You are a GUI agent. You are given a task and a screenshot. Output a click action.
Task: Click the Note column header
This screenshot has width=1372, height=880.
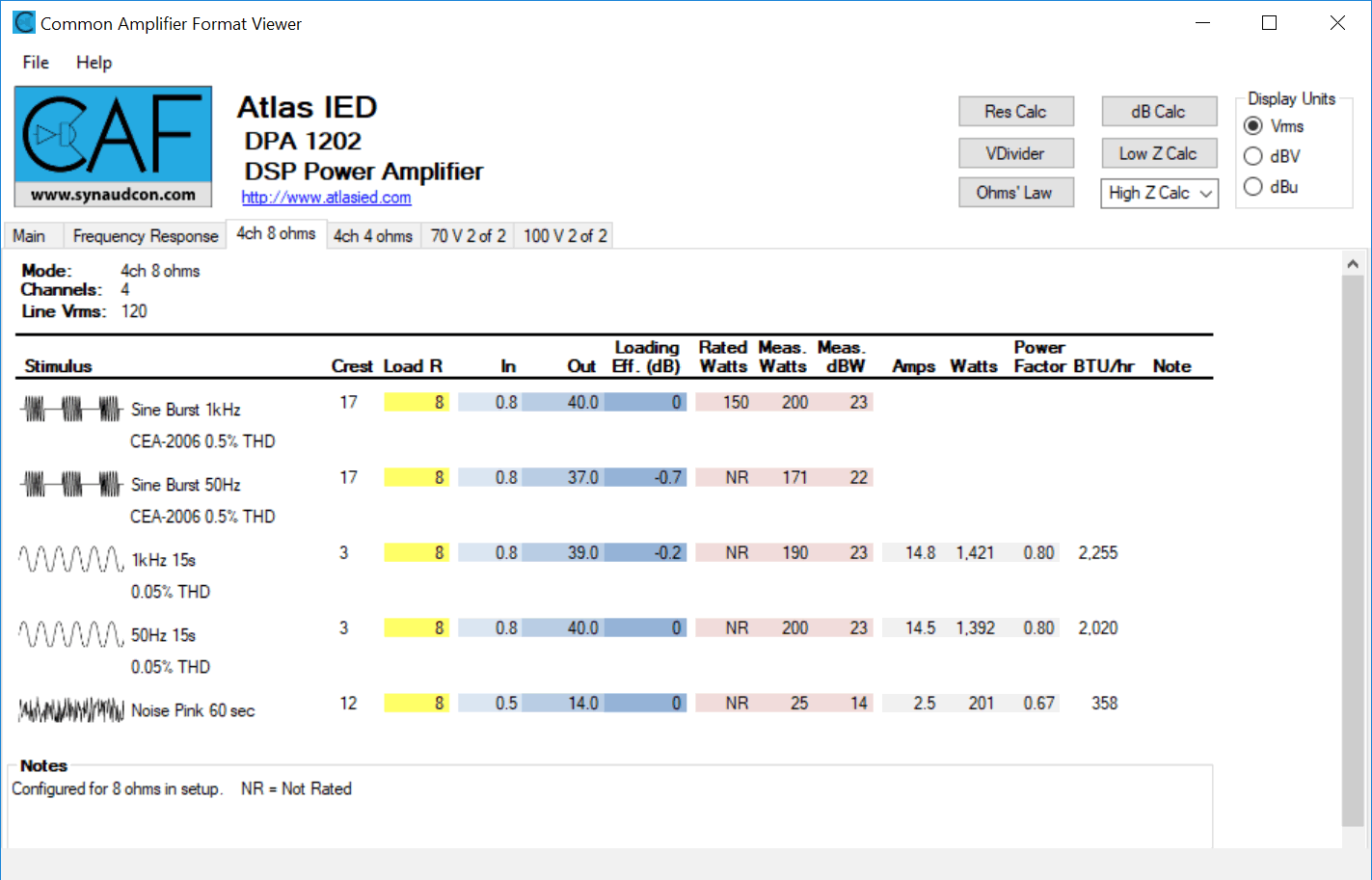coord(1171,366)
